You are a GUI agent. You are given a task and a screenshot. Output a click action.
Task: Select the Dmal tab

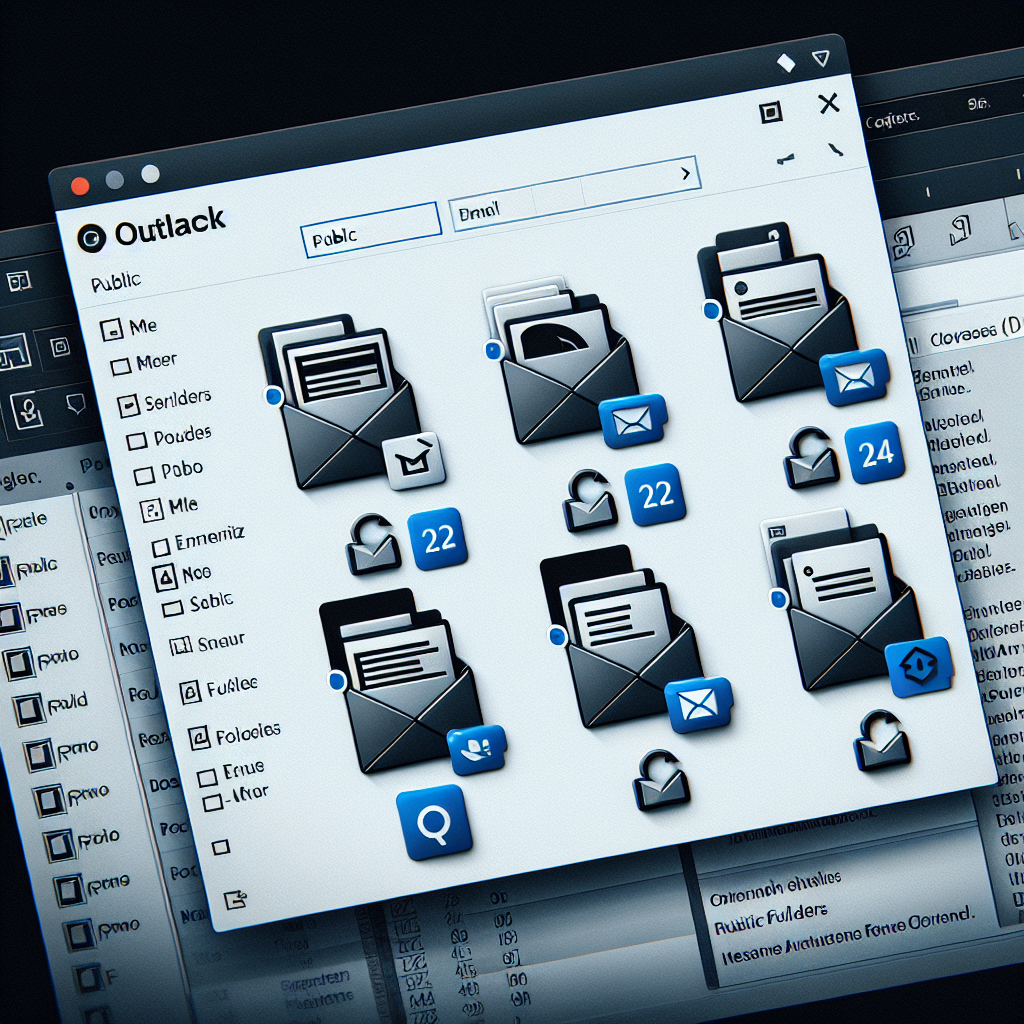492,211
